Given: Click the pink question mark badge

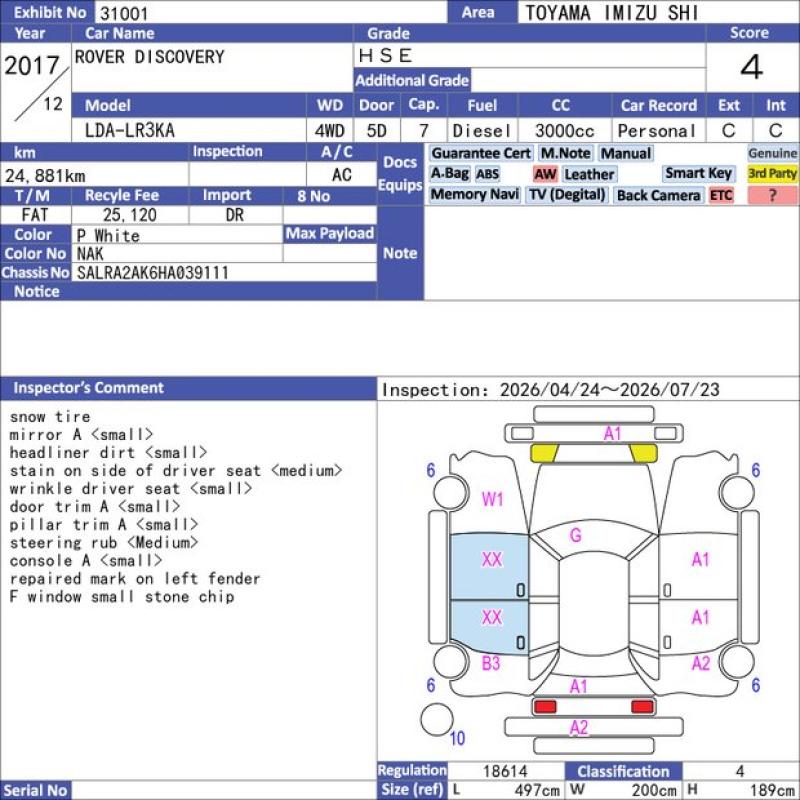Looking at the screenshot, I should coord(772,195).
